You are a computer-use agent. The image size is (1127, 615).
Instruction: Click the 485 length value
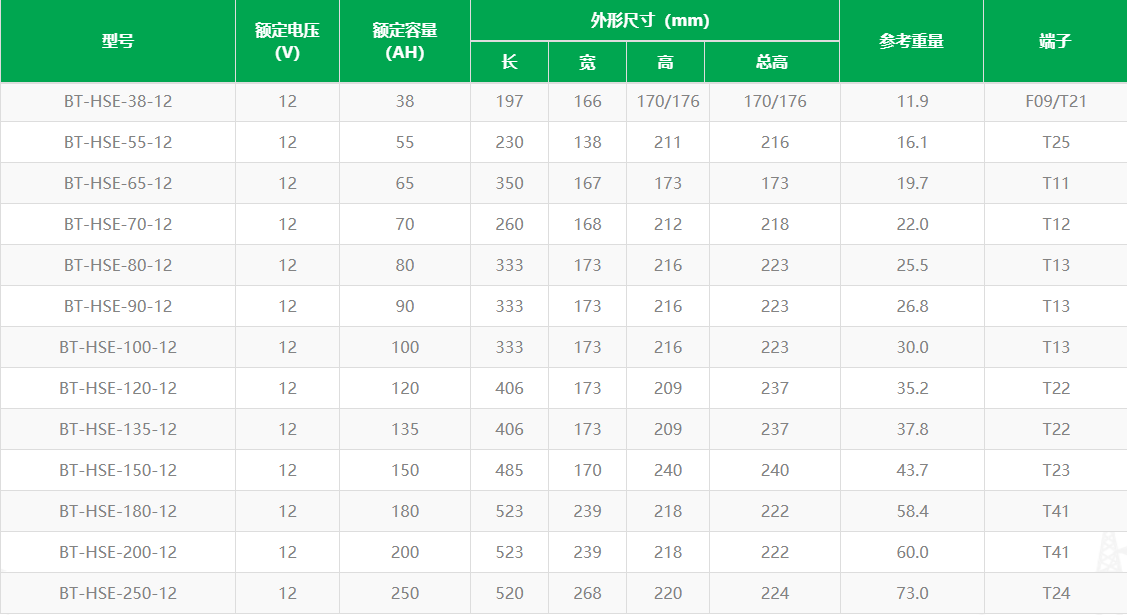pos(509,470)
